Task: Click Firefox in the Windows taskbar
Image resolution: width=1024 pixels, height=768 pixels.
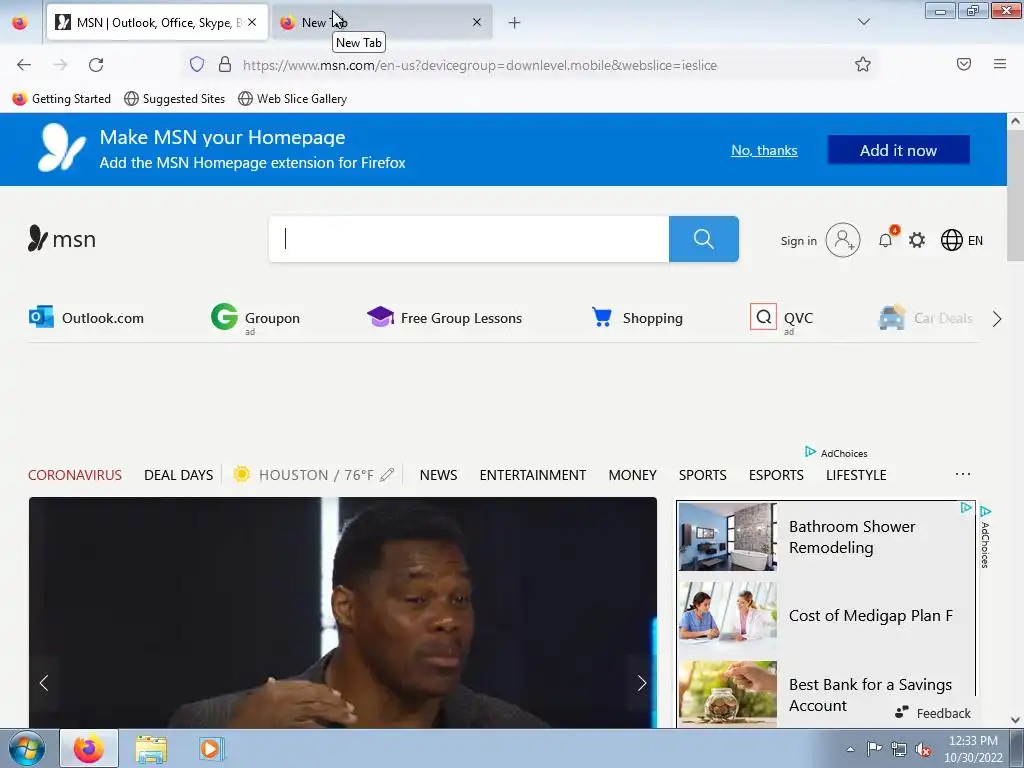Action: [x=89, y=749]
